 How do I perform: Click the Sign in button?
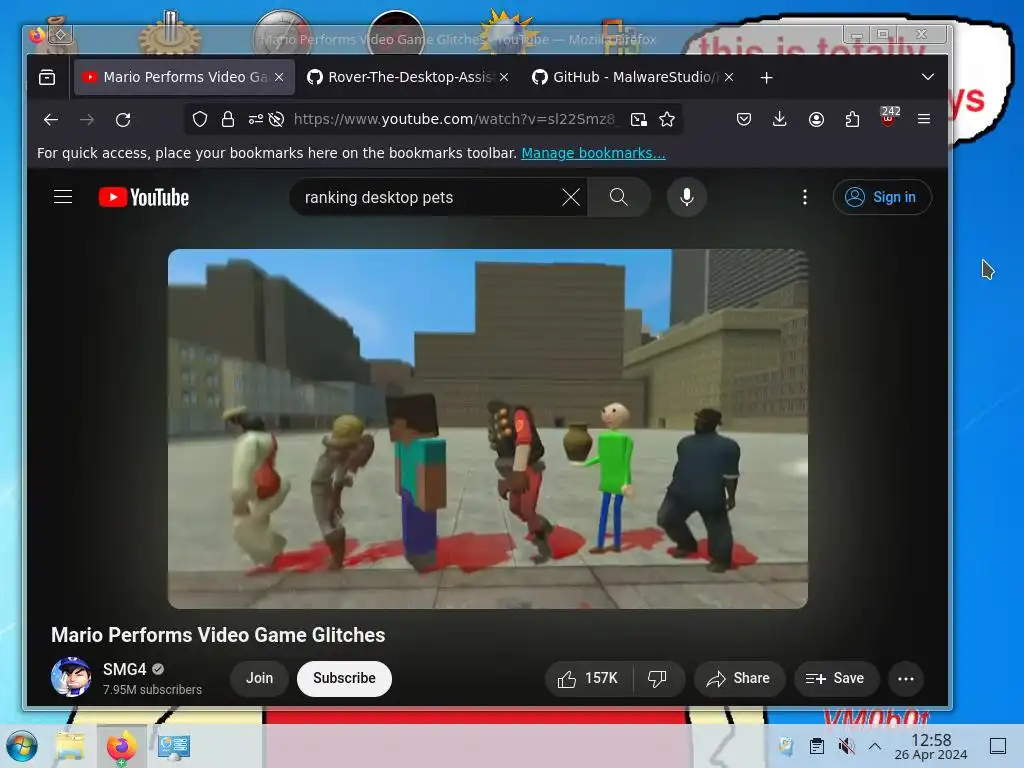point(882,197)
